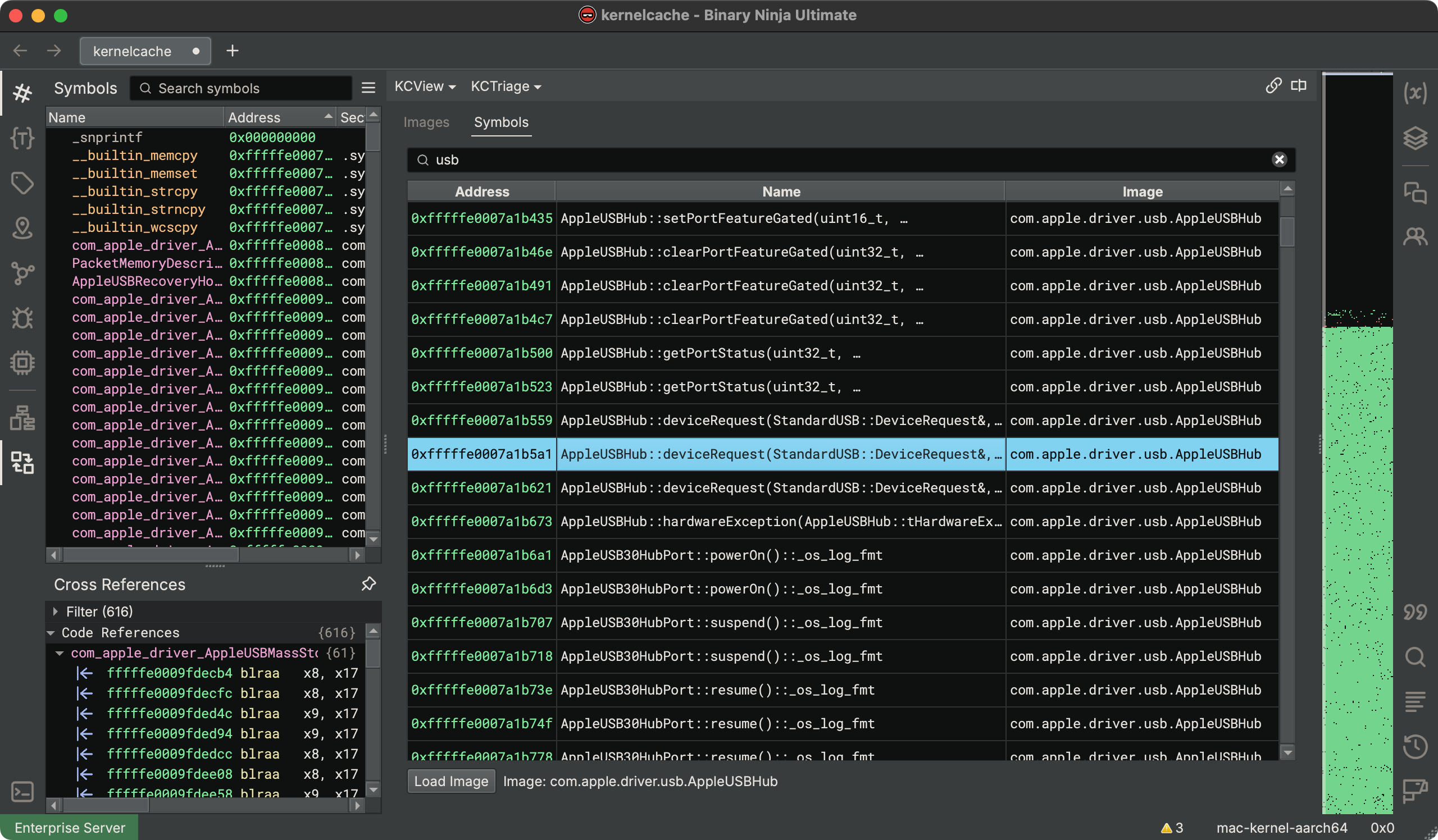The image size is (1438, 840).
Task: Click the Address column header in triage table
Action: tap(481, 191)
